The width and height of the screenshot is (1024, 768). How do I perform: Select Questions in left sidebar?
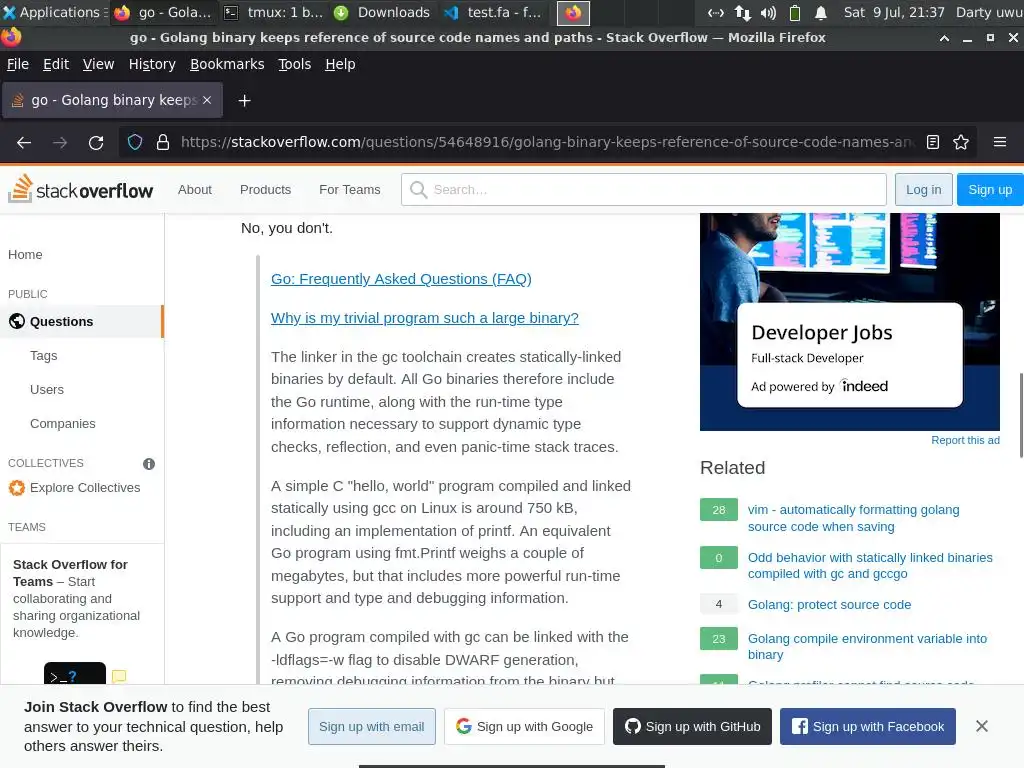click(x=82, y=321)
